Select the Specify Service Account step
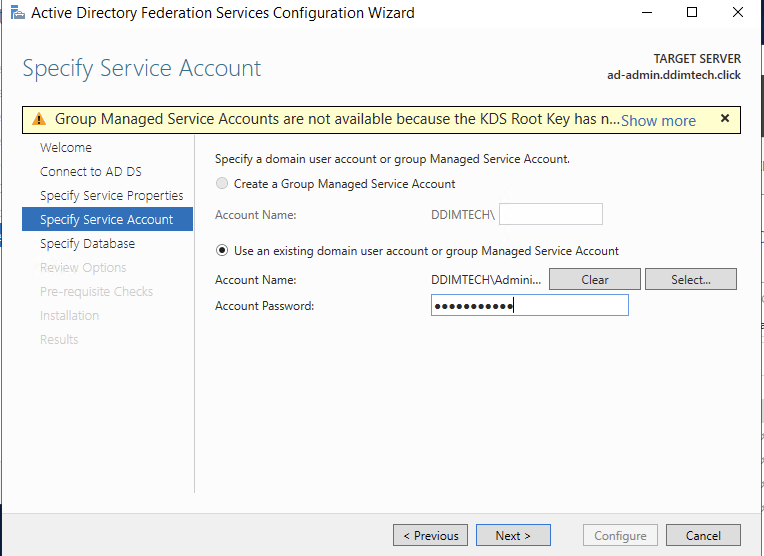This screenshot has width=764, height=556. point(107,219)
